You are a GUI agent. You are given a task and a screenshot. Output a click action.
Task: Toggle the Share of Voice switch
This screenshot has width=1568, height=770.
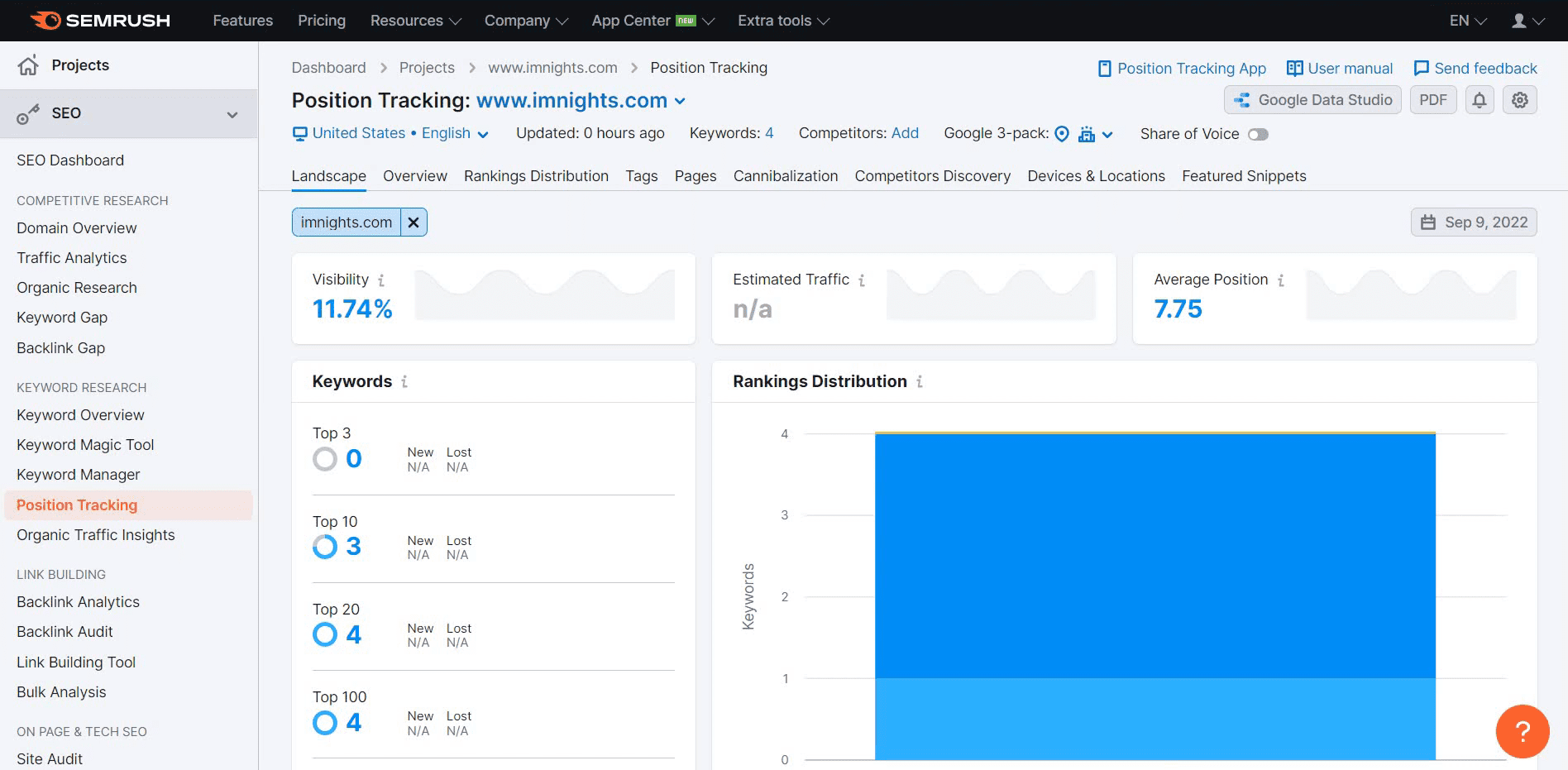point(1258,134)
